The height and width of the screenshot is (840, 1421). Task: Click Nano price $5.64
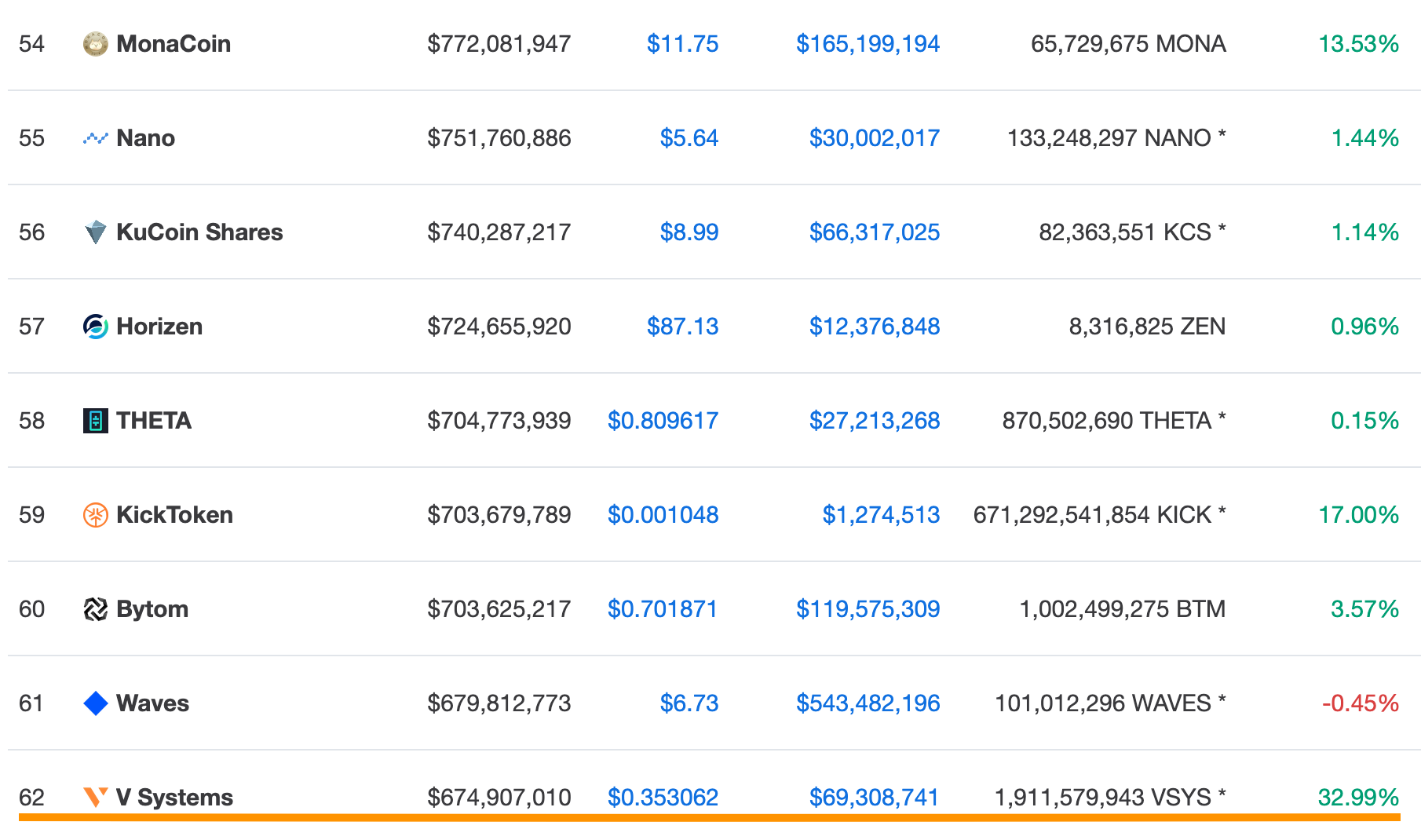pyautogui.click(x=689, y=138)
